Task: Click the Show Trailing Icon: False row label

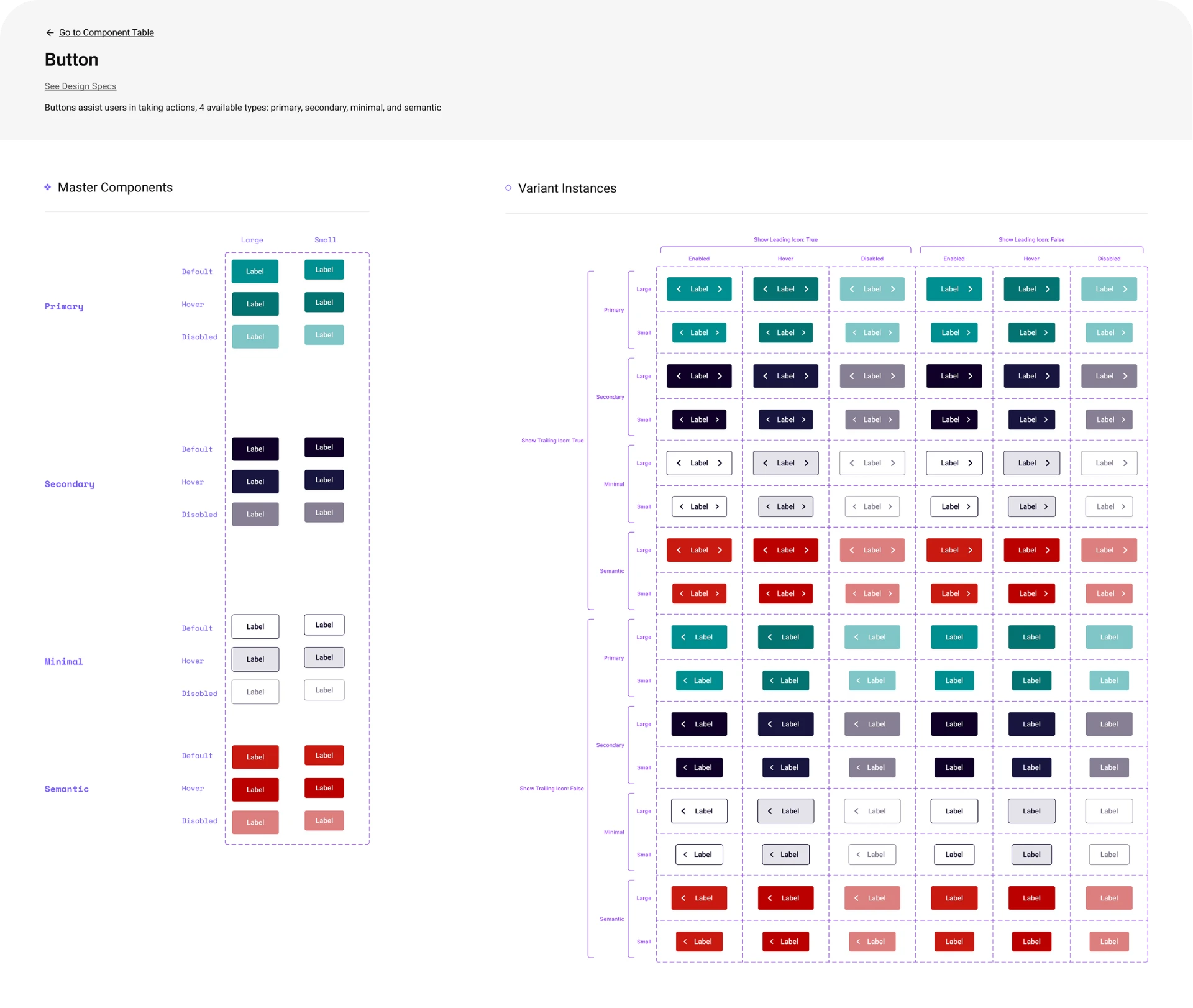Action: pos(552,789)
